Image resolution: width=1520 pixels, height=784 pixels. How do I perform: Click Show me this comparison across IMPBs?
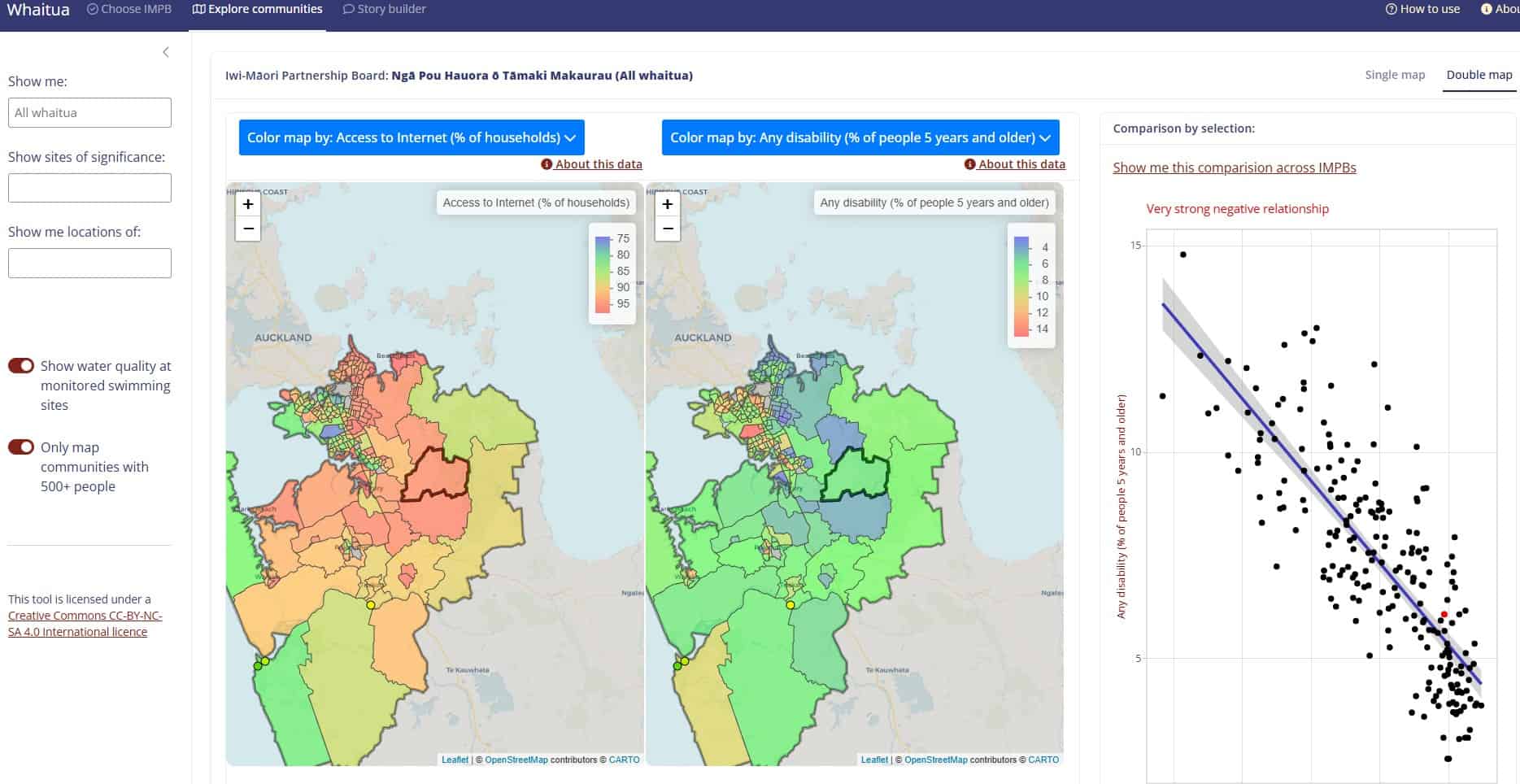click(1234, 168)
